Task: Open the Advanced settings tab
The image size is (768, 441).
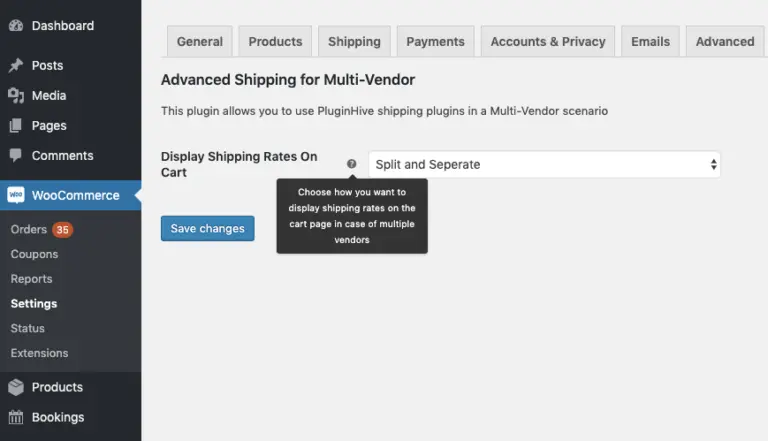Action: pos(724,42)
